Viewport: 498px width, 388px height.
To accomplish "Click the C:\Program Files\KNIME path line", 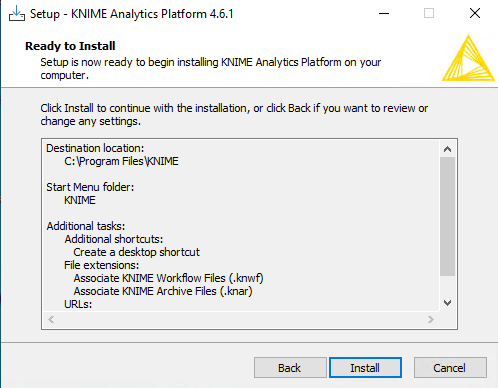I will pyautogui.click(x=121, y=161).
